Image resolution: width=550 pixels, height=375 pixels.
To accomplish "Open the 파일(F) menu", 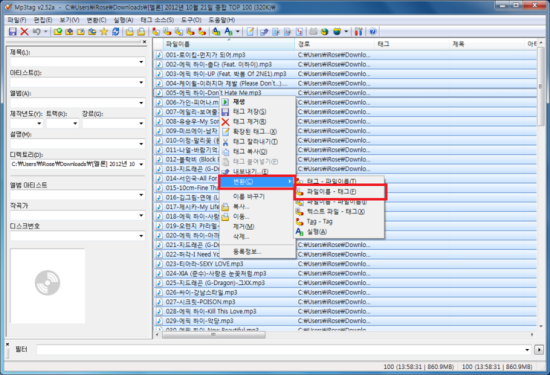I will pyautogui.click(x=17, y=20).
